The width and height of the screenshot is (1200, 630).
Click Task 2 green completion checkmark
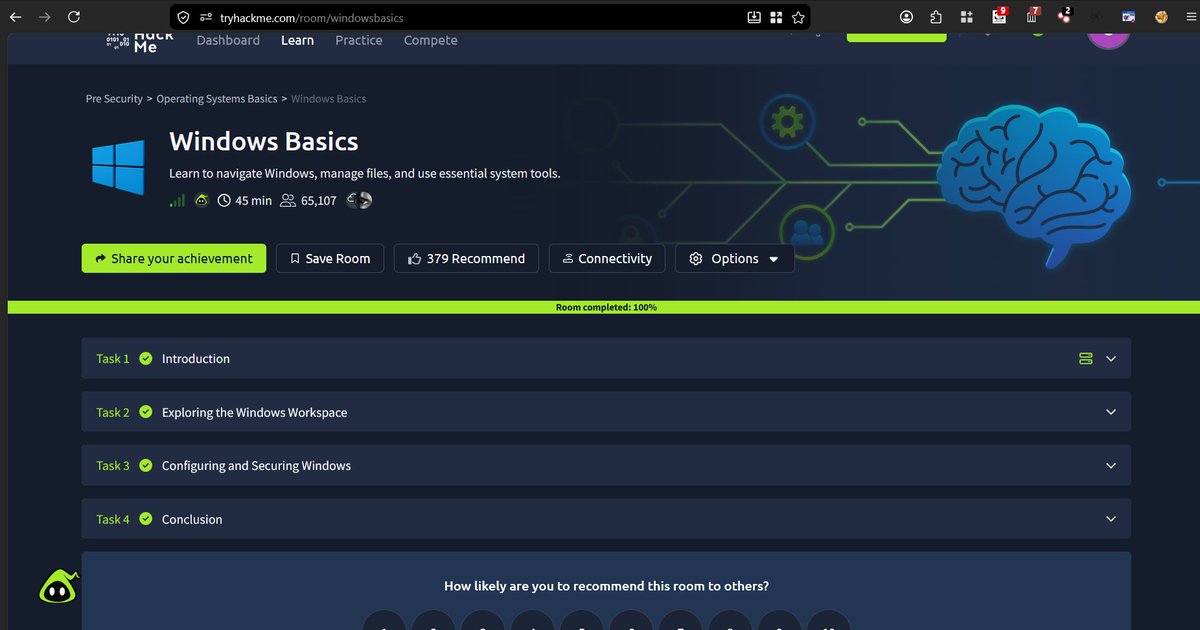[x=146, y=412]
